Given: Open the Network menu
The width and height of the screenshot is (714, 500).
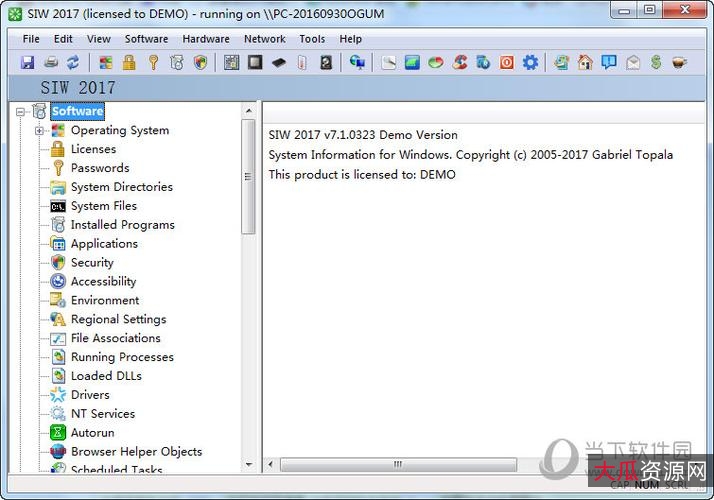Looking at the screenshot, I should coord(265,39).
